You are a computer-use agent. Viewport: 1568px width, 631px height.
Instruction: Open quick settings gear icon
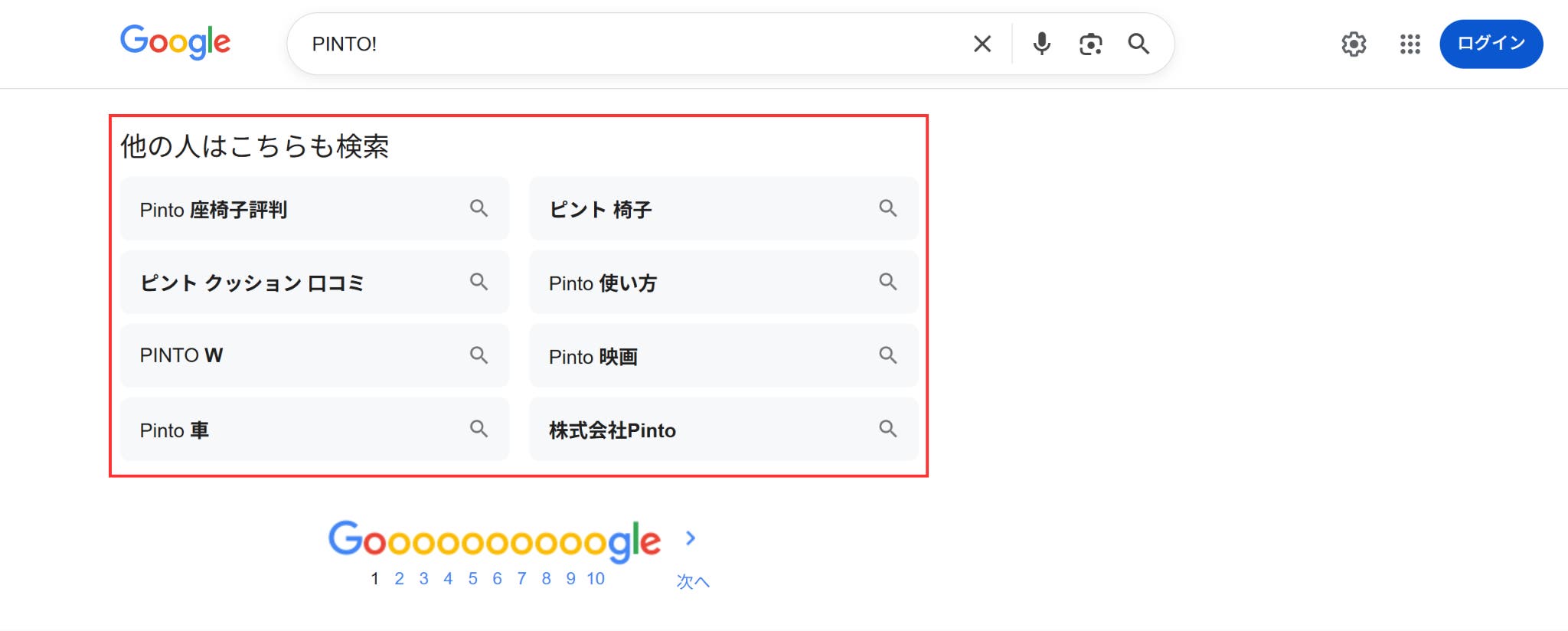pyautogui.click(x=1354, y=44)
